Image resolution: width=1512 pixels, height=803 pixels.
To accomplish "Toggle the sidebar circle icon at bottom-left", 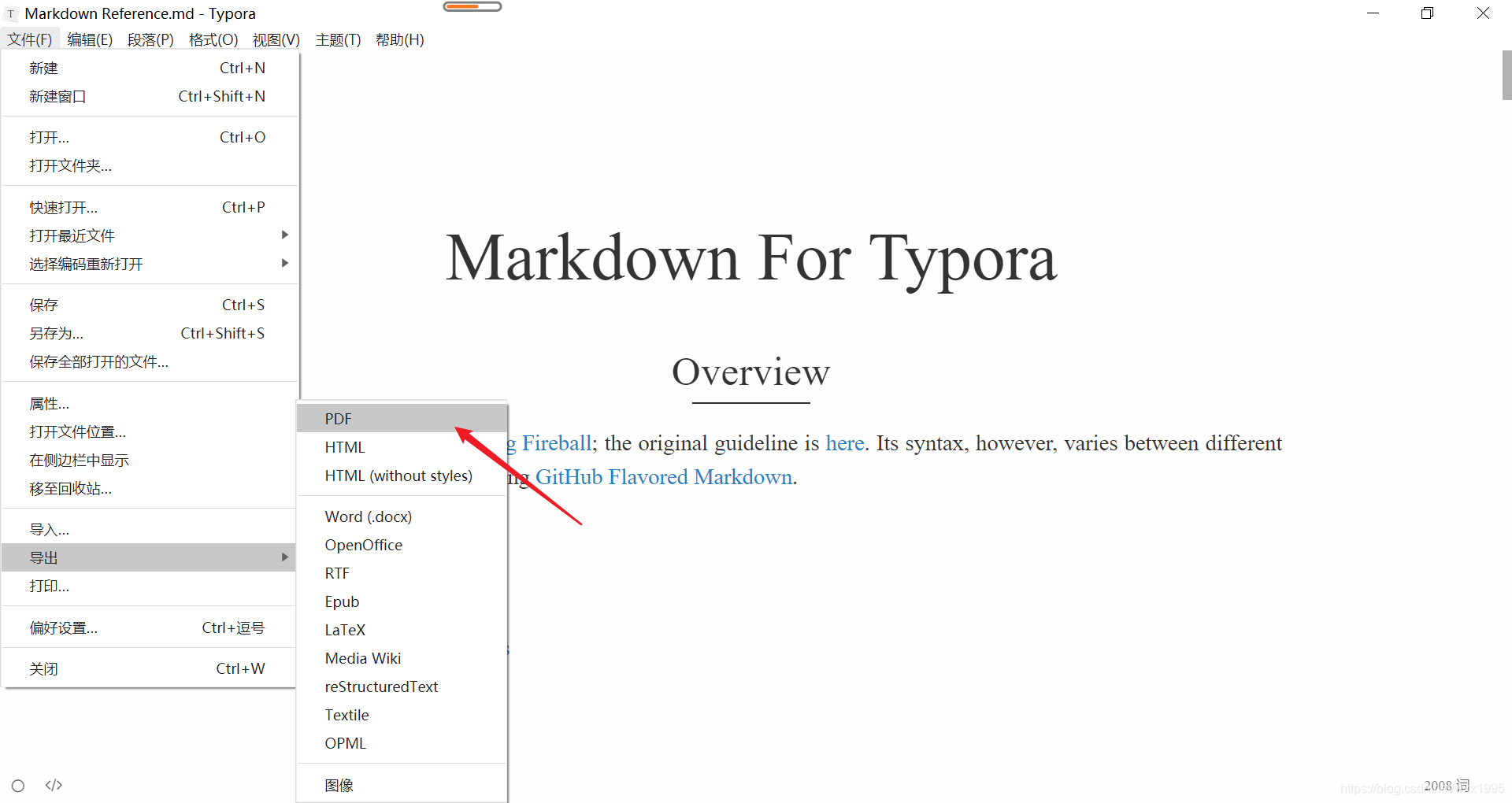I will 18,786.
